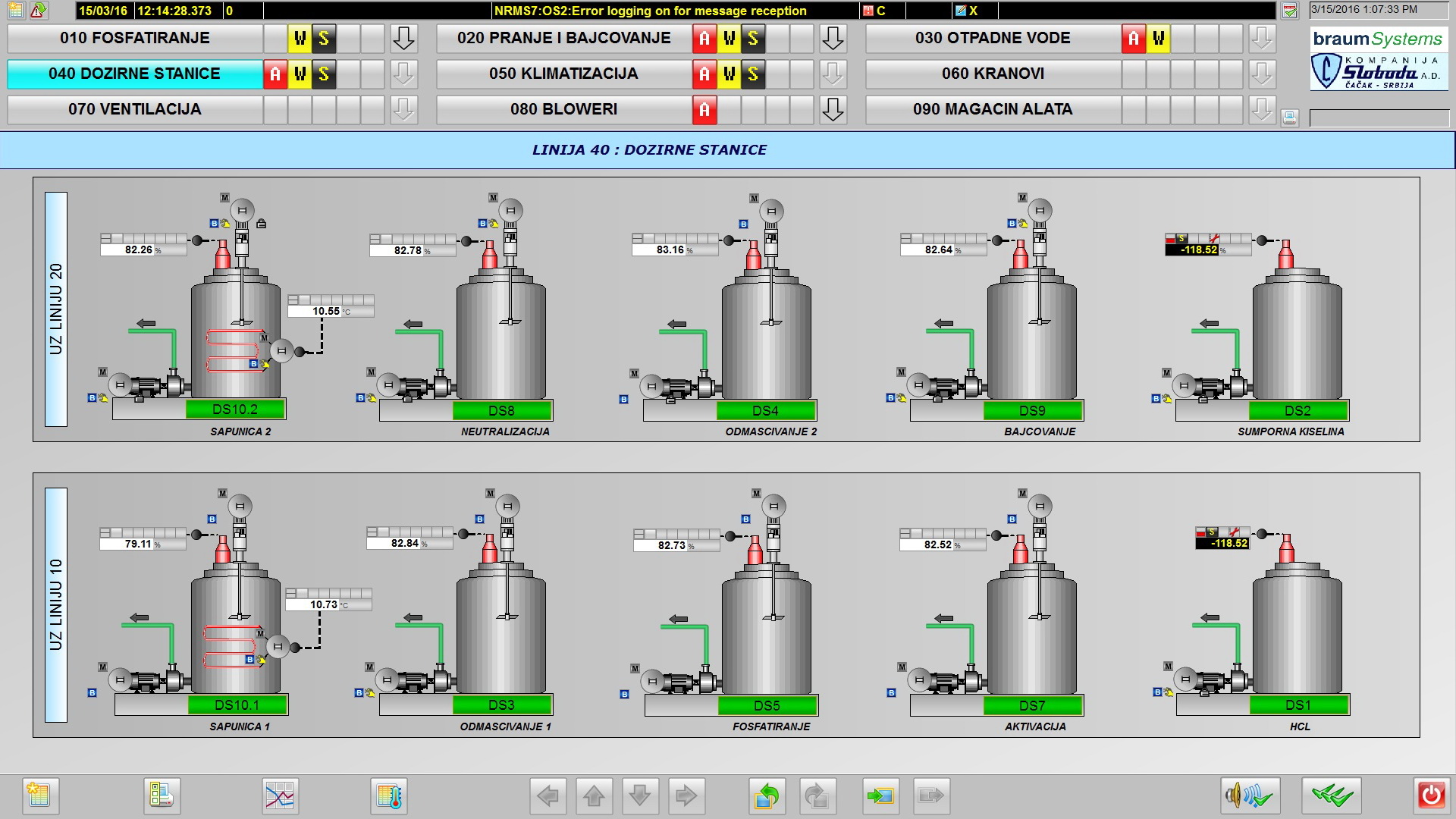Screen dimensions: 1456x819
Task: Open 030 OTPADNE VODE area
Action: (x=993, y=39)
